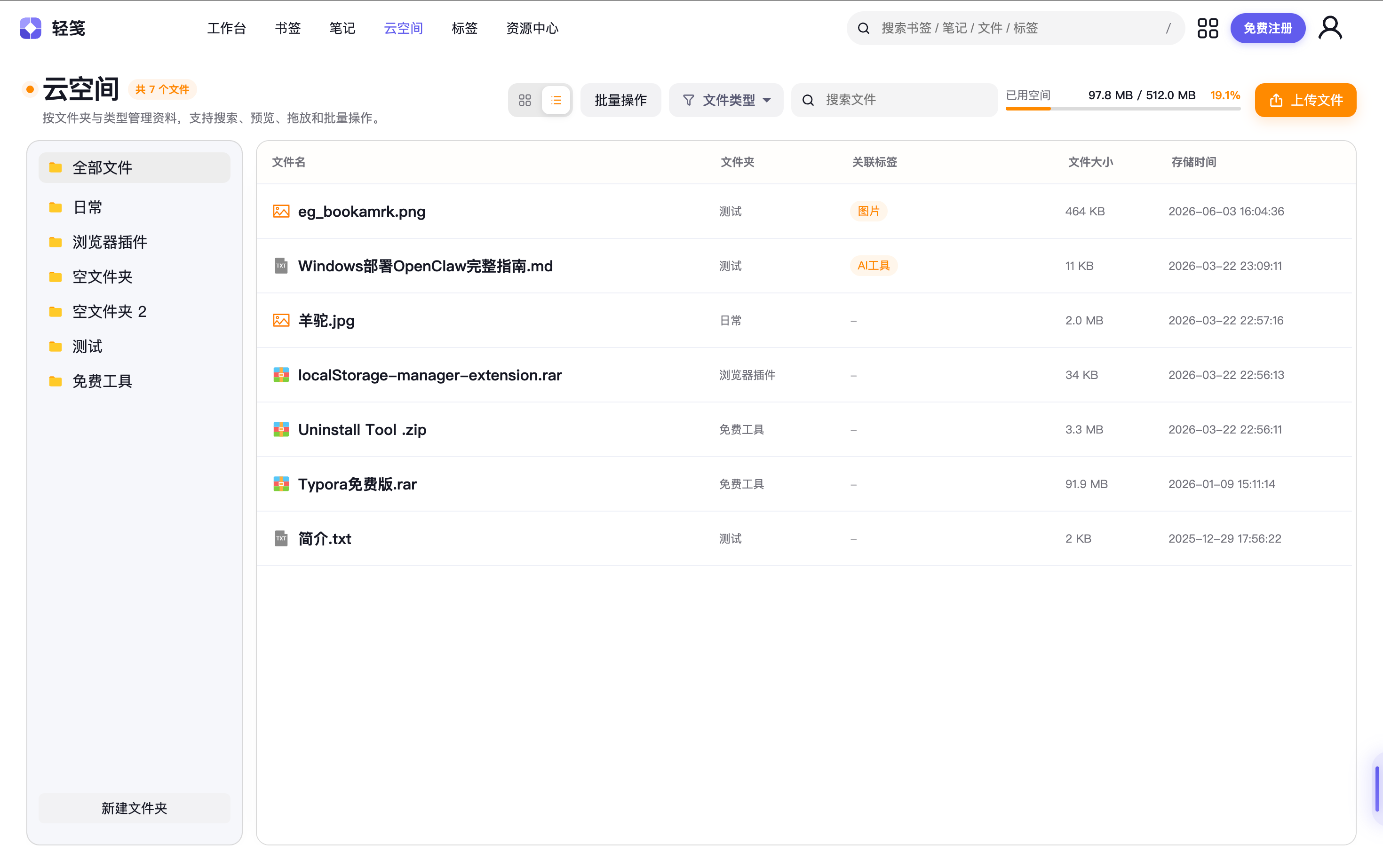This screenshot has width=1383, height=868.
Task: Go to 工作台 in navigation
Action: coord(226,28)
